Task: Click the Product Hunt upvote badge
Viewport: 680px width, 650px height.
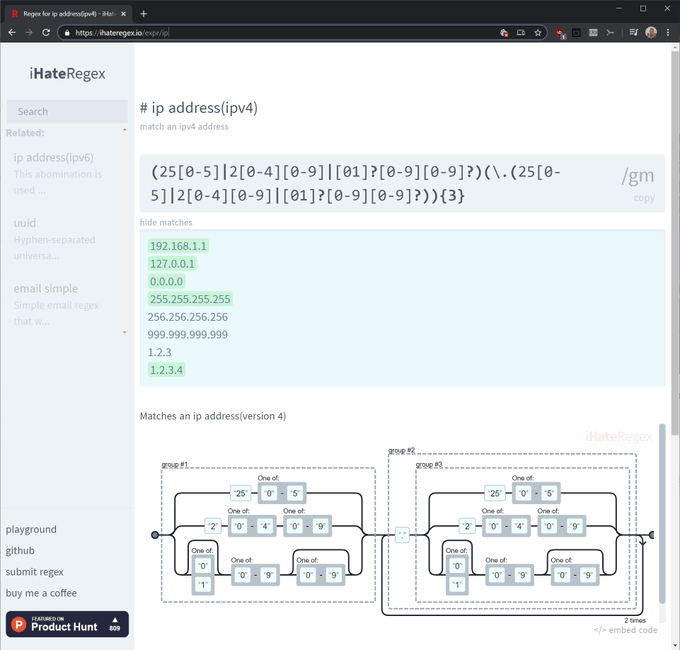Action: click(x=67, y=624)
